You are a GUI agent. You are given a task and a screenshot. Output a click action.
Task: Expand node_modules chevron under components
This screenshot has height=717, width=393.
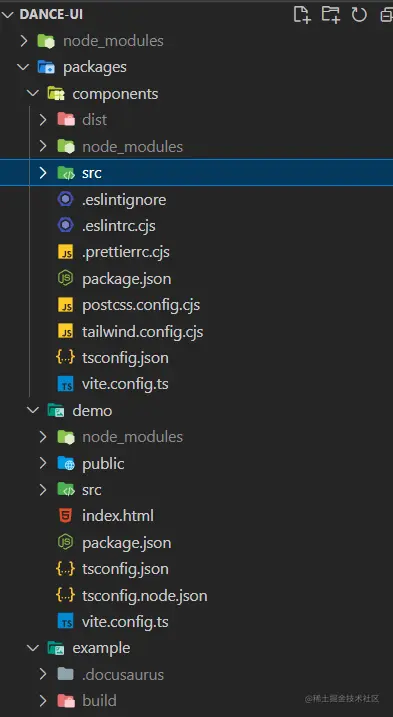tap(43, 146)
